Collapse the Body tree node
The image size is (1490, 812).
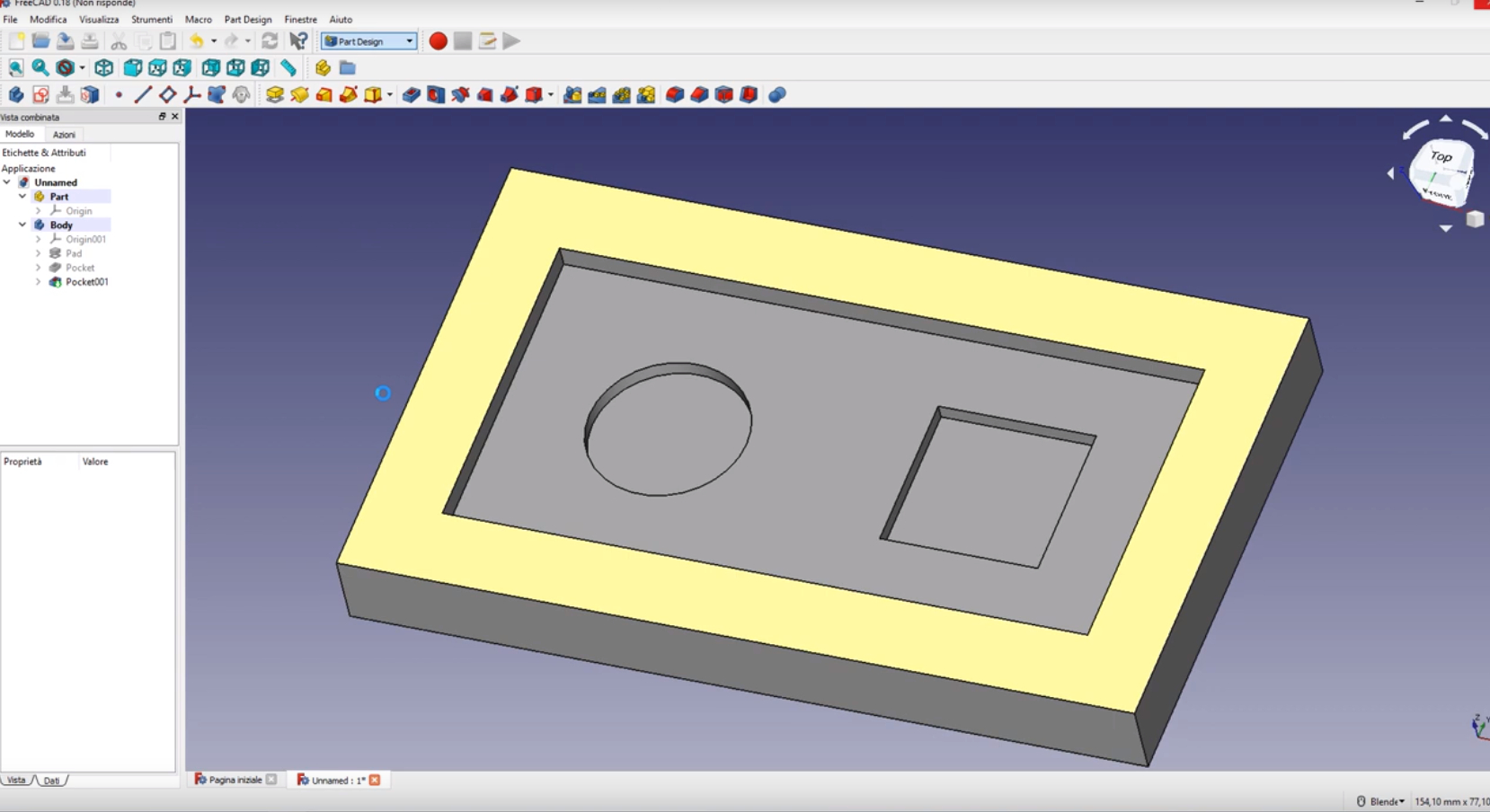click(x=22, y=225)
